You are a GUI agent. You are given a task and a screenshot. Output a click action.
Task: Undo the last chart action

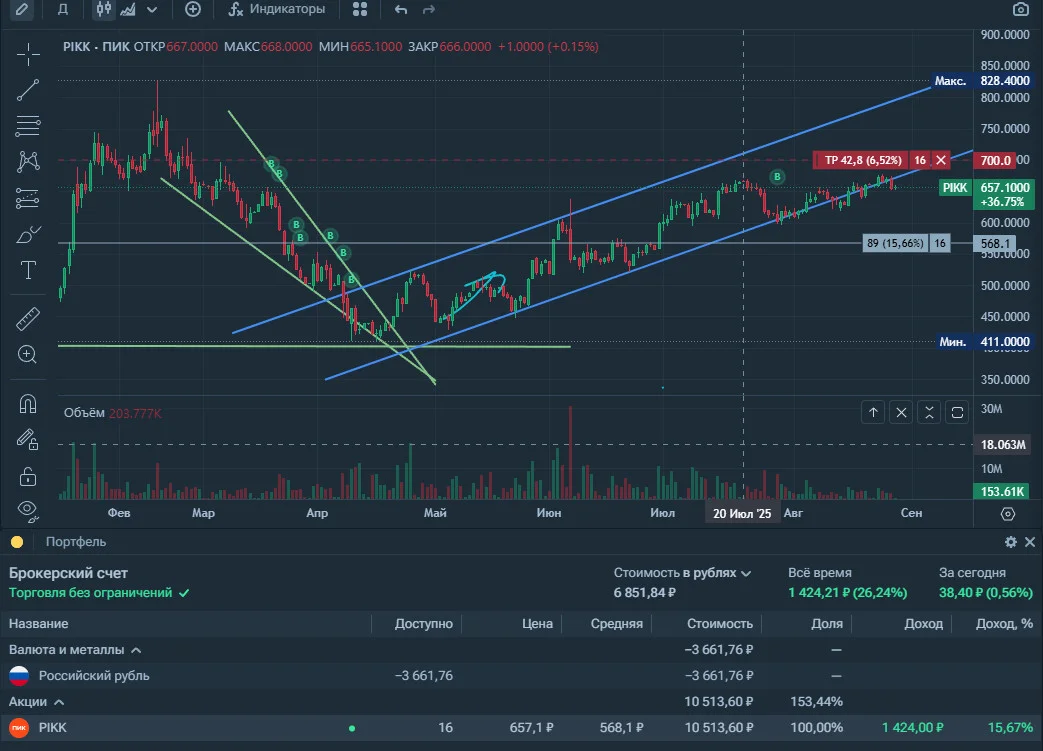400,9
